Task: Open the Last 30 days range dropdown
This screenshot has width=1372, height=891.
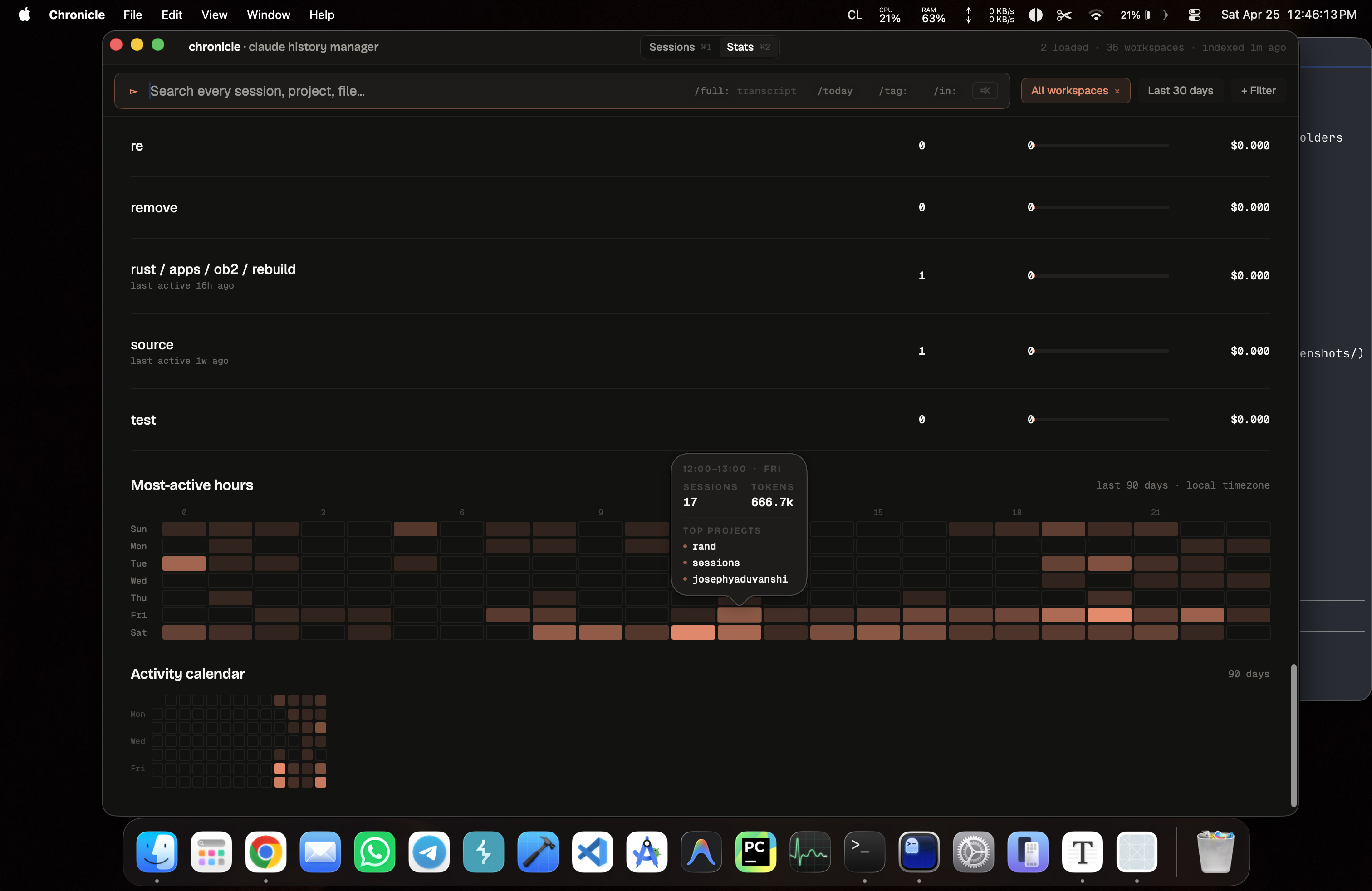Action: point(1180,90)
